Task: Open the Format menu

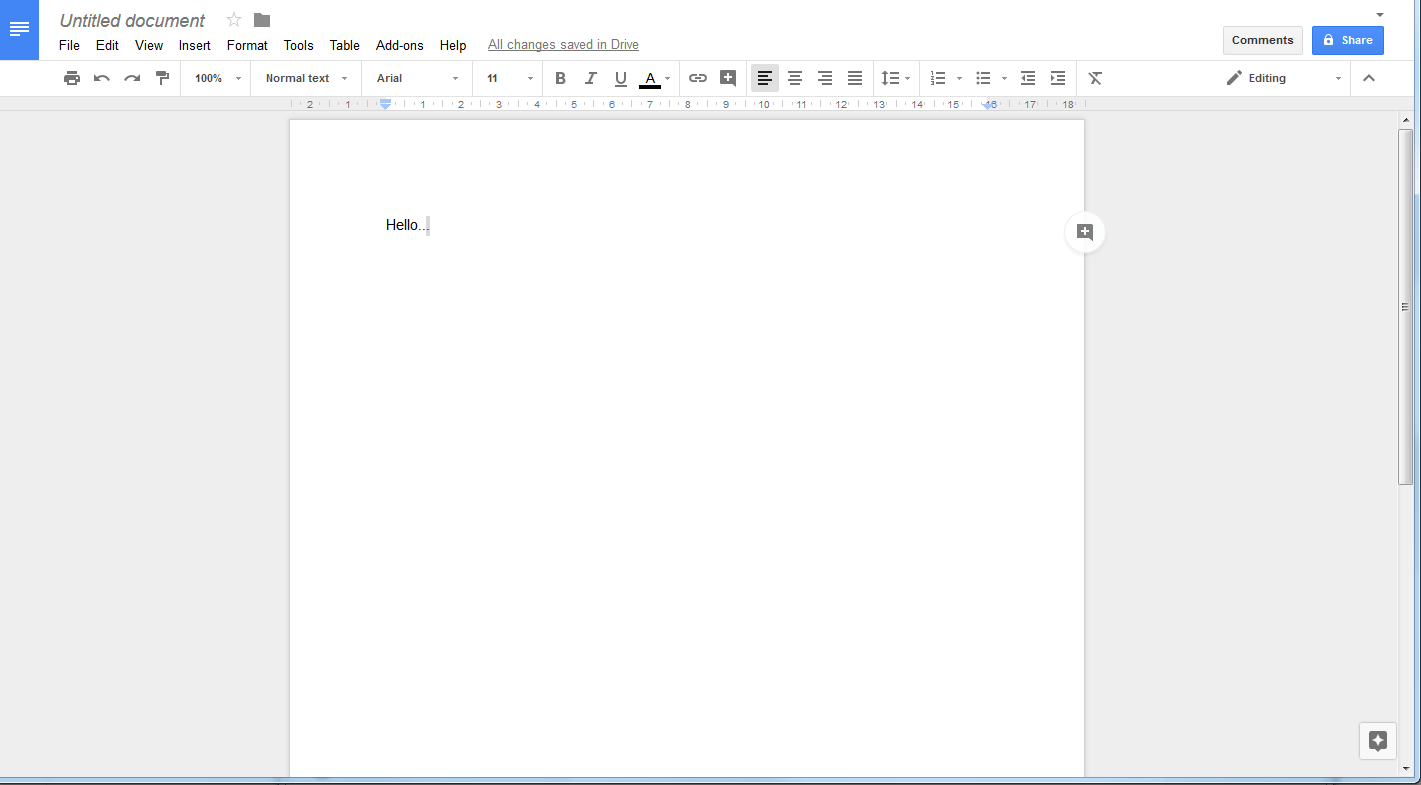Action: click(x=247, y=45)
